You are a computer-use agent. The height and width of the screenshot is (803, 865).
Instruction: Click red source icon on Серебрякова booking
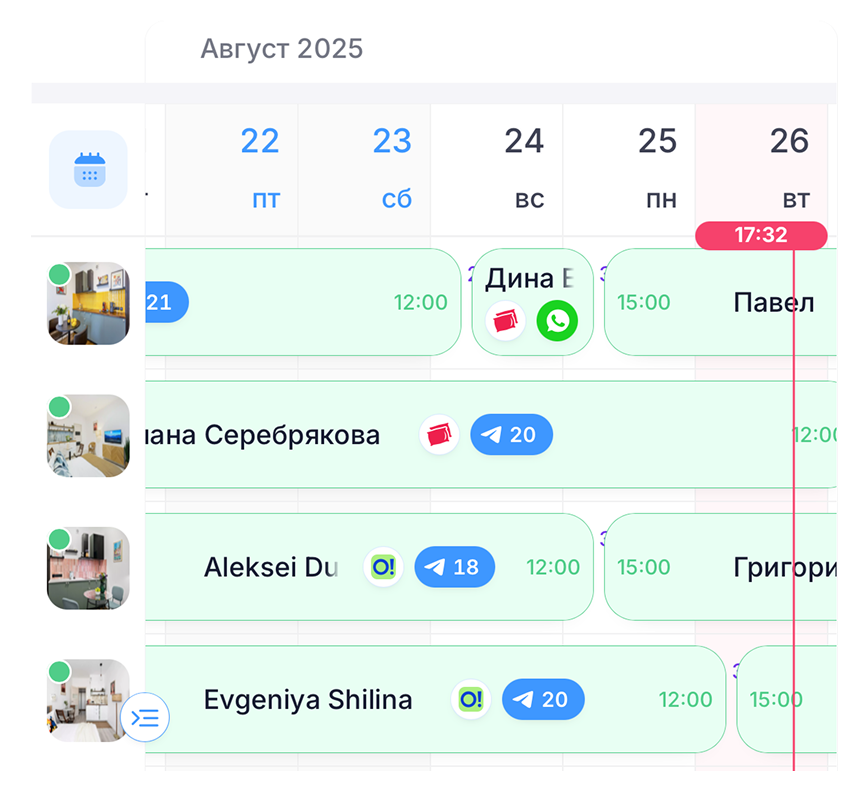(x=440, y=435)
